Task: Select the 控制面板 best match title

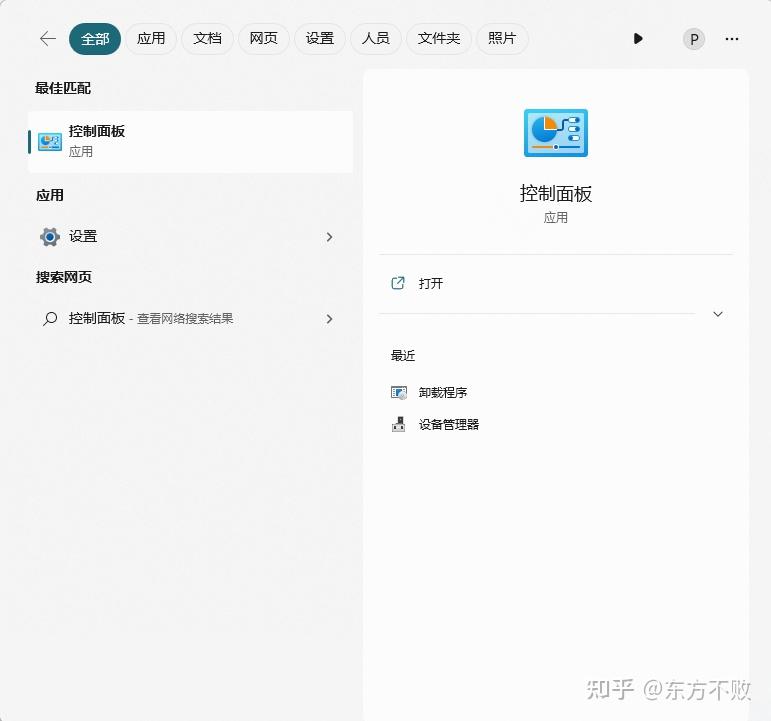Action: (x=97, y=131)
